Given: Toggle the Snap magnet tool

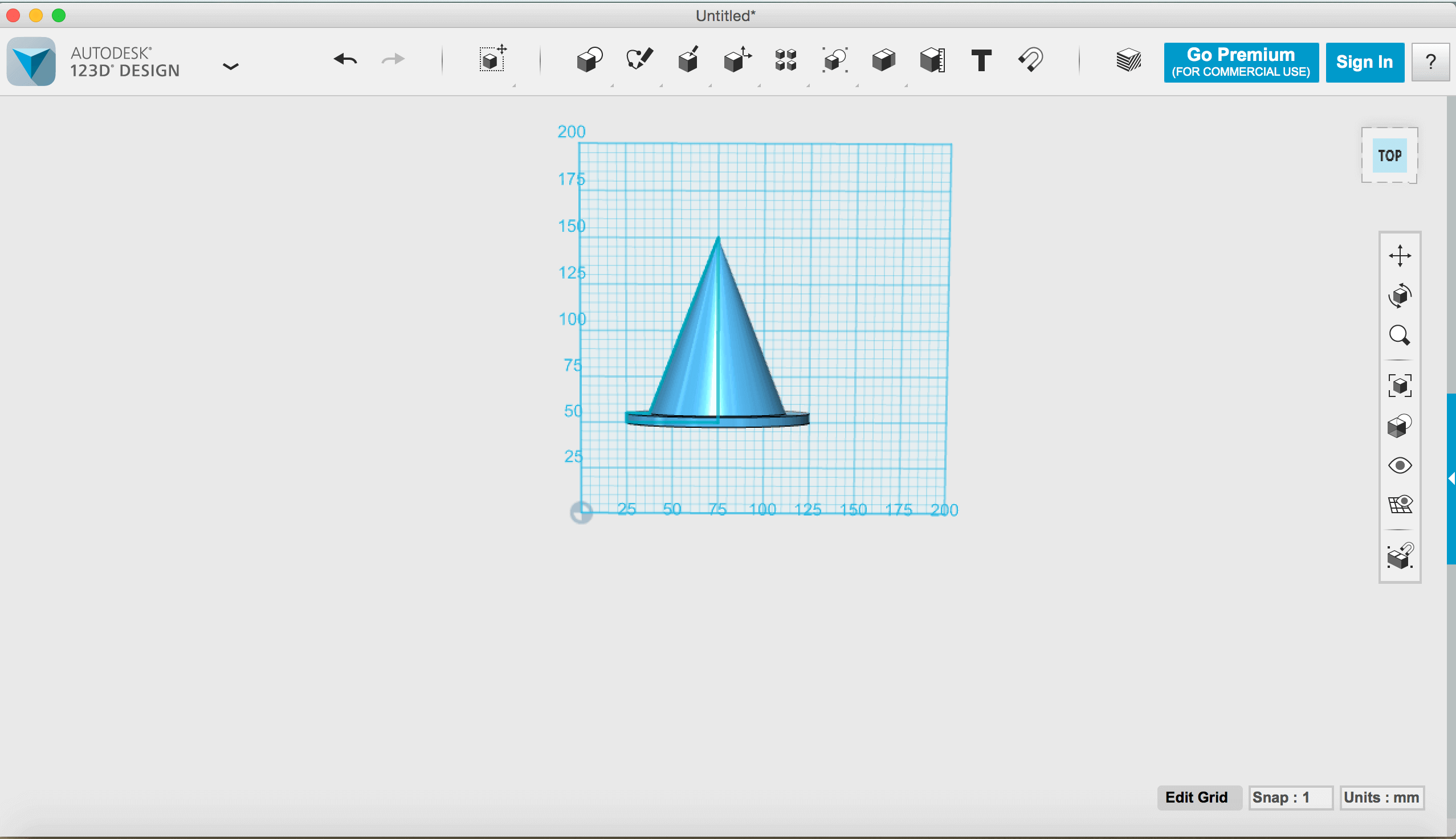Looking at the screenshot, I should pyautogui.click(x=1031, y=60).
